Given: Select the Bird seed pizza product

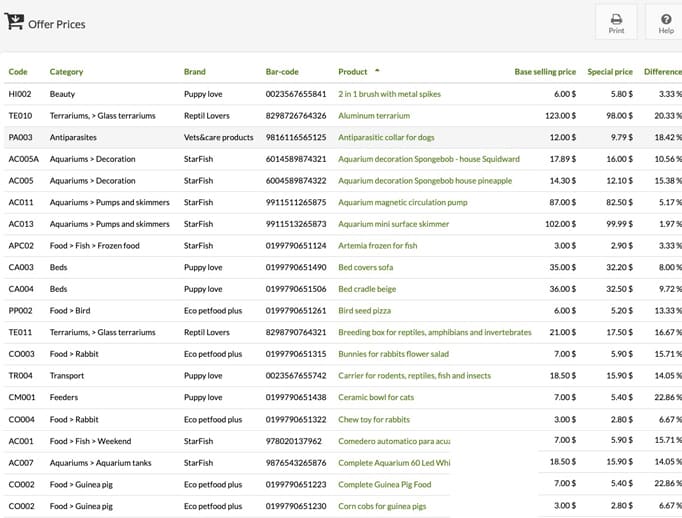Looking at the screenshot, I should coord(364,311).
